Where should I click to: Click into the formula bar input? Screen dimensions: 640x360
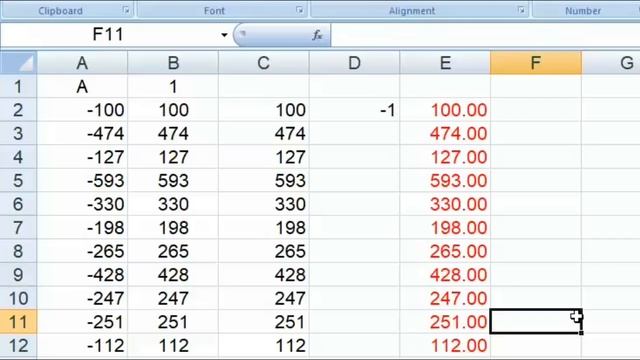pos(485,35)
